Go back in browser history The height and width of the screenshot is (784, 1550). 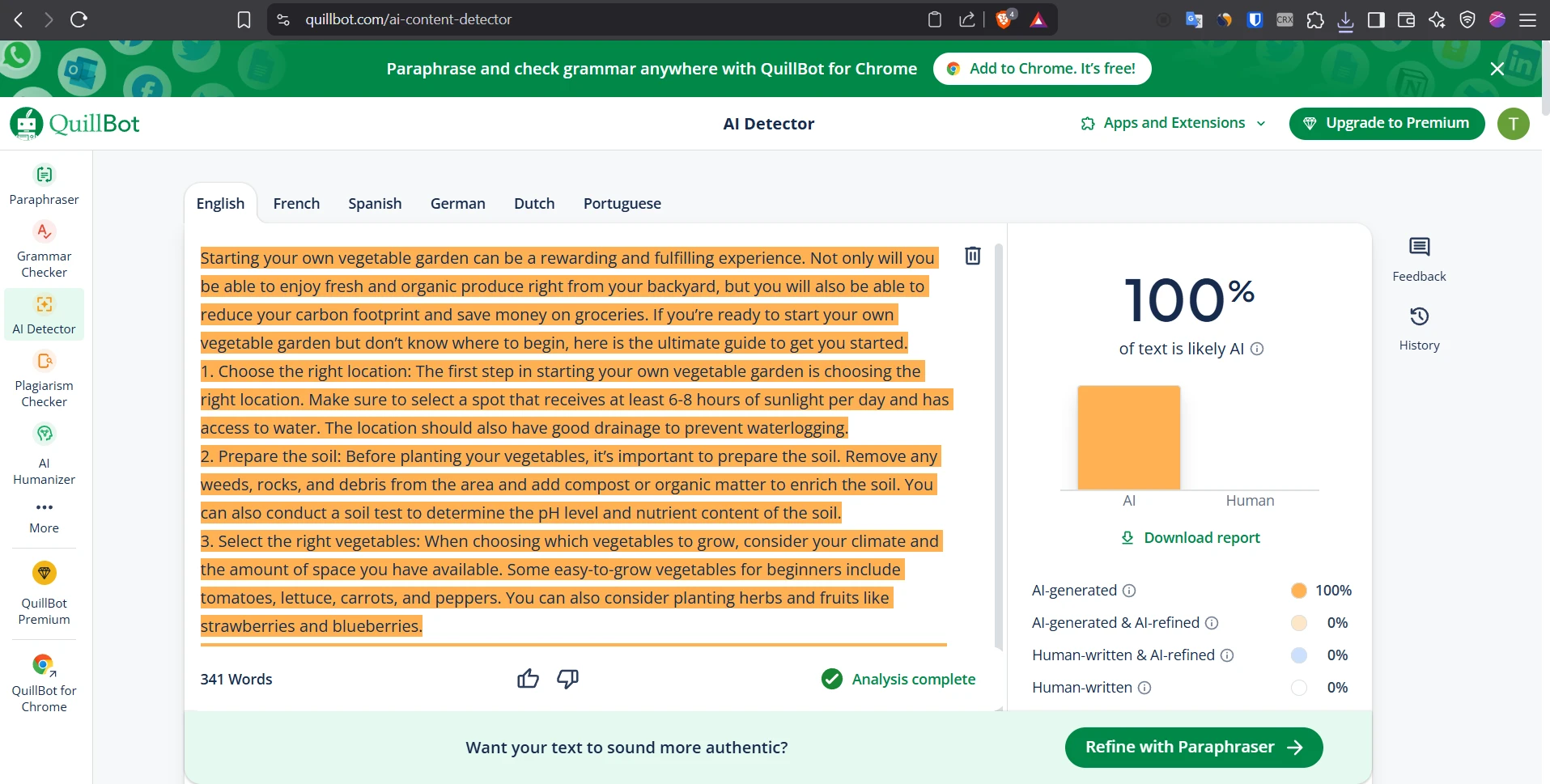(19, 19)
